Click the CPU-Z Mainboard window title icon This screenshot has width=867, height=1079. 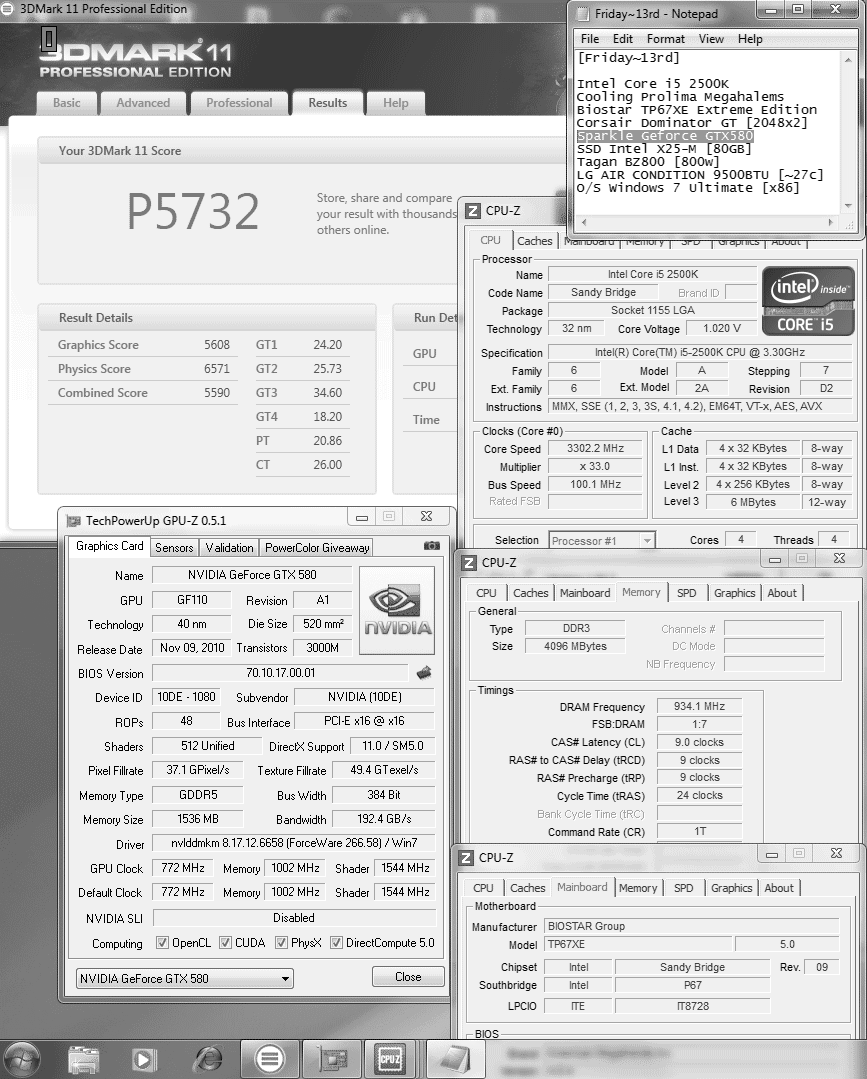[466, 857]
